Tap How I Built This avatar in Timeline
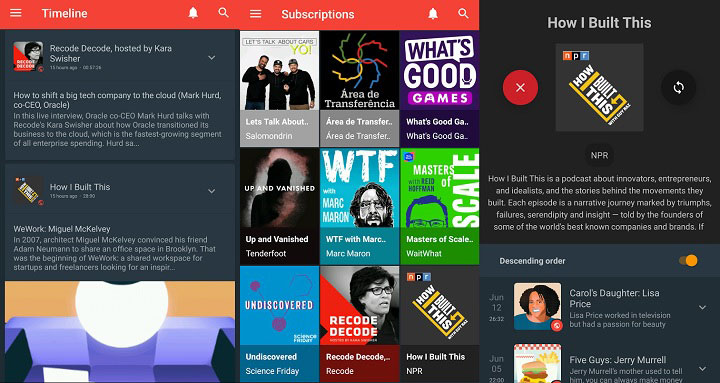The width and height of the screenshot is (720, 383). pos(28,190)
